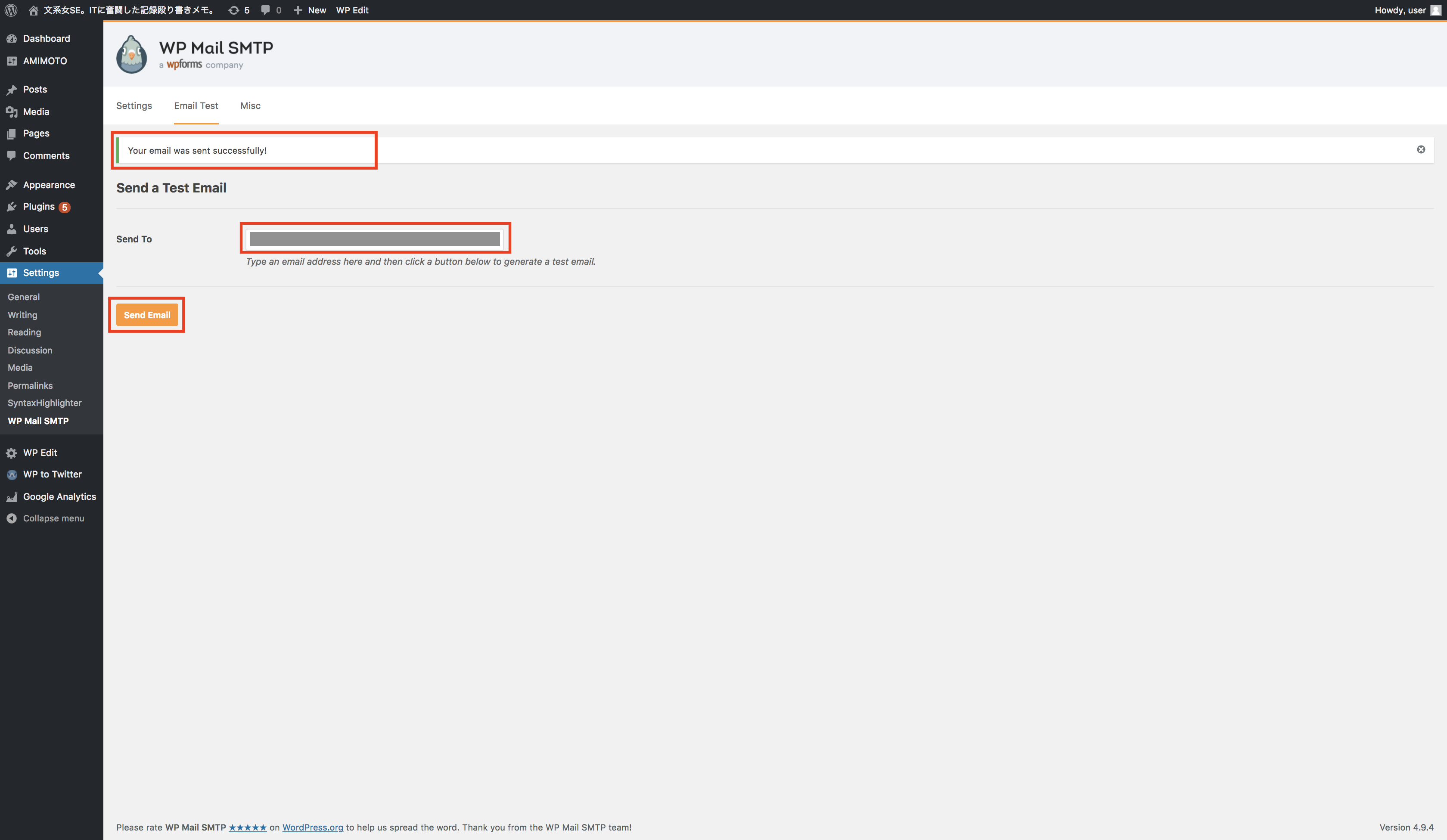Dismiss the success notice with X icon
The width and height of the screenshot is (1447, 840).
[1421, 149]
